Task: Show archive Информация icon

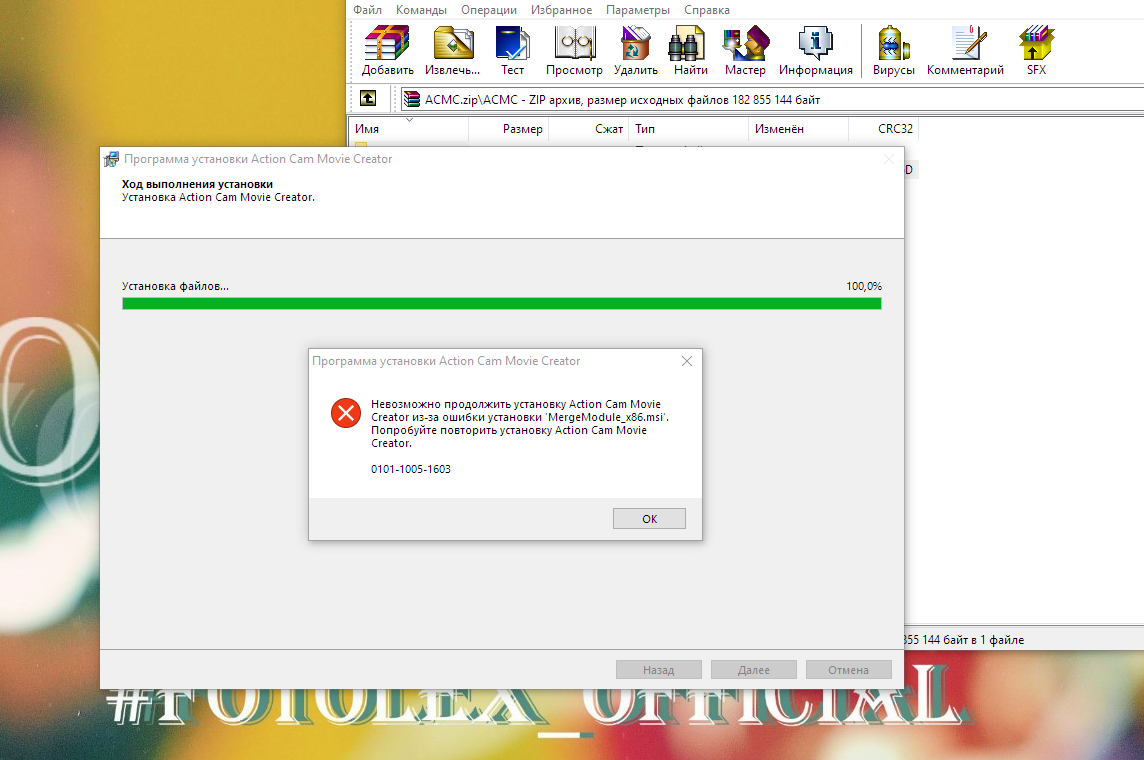Action: coord(815,51)
